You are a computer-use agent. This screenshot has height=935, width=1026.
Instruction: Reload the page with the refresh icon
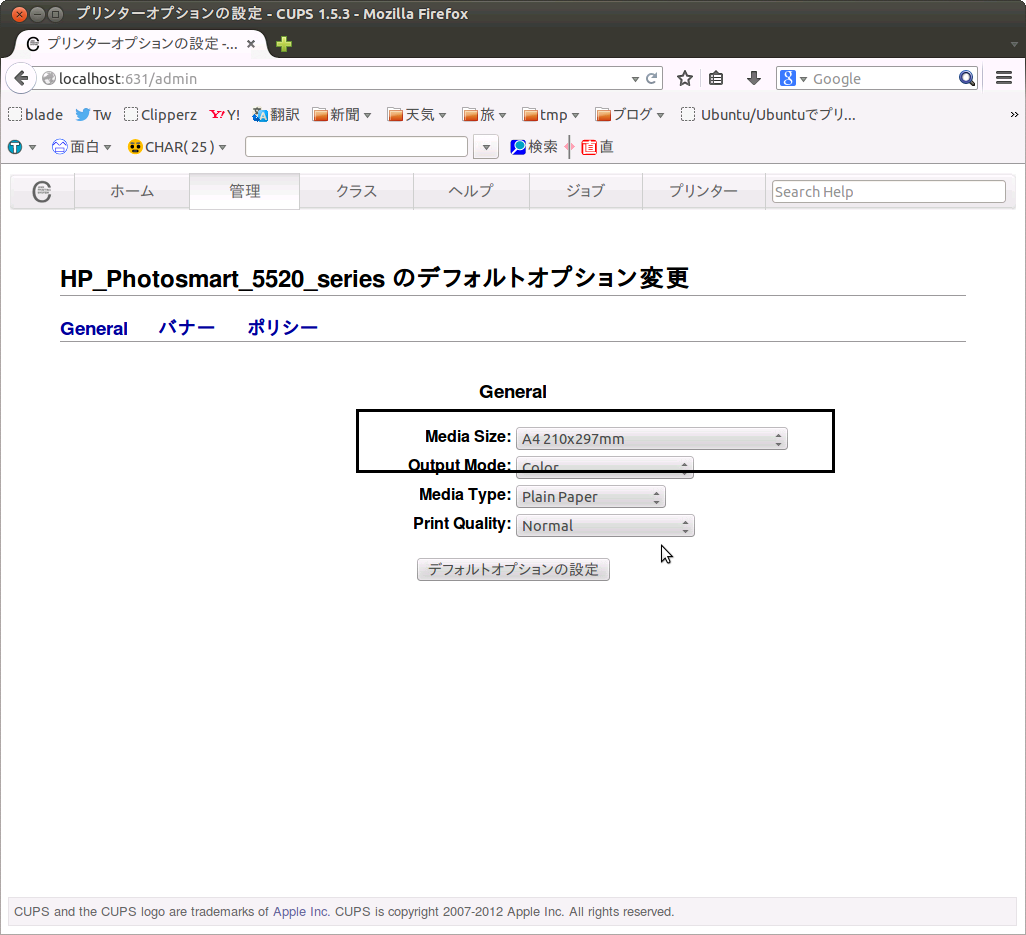pyautogui.click(x=652, y=79)
